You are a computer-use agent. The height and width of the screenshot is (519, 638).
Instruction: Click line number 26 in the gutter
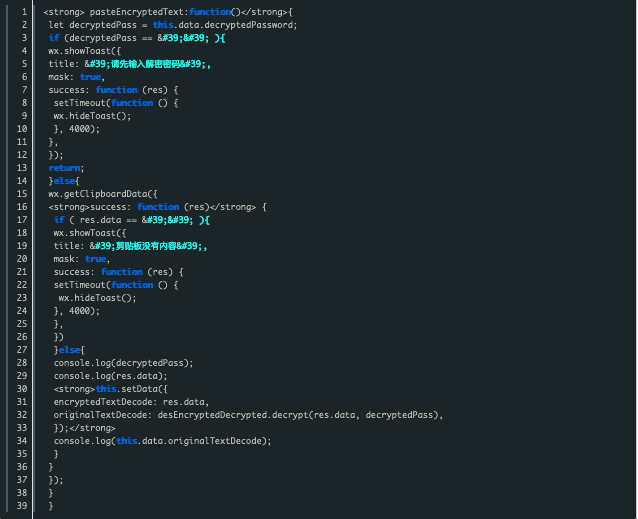pos(22,337)
